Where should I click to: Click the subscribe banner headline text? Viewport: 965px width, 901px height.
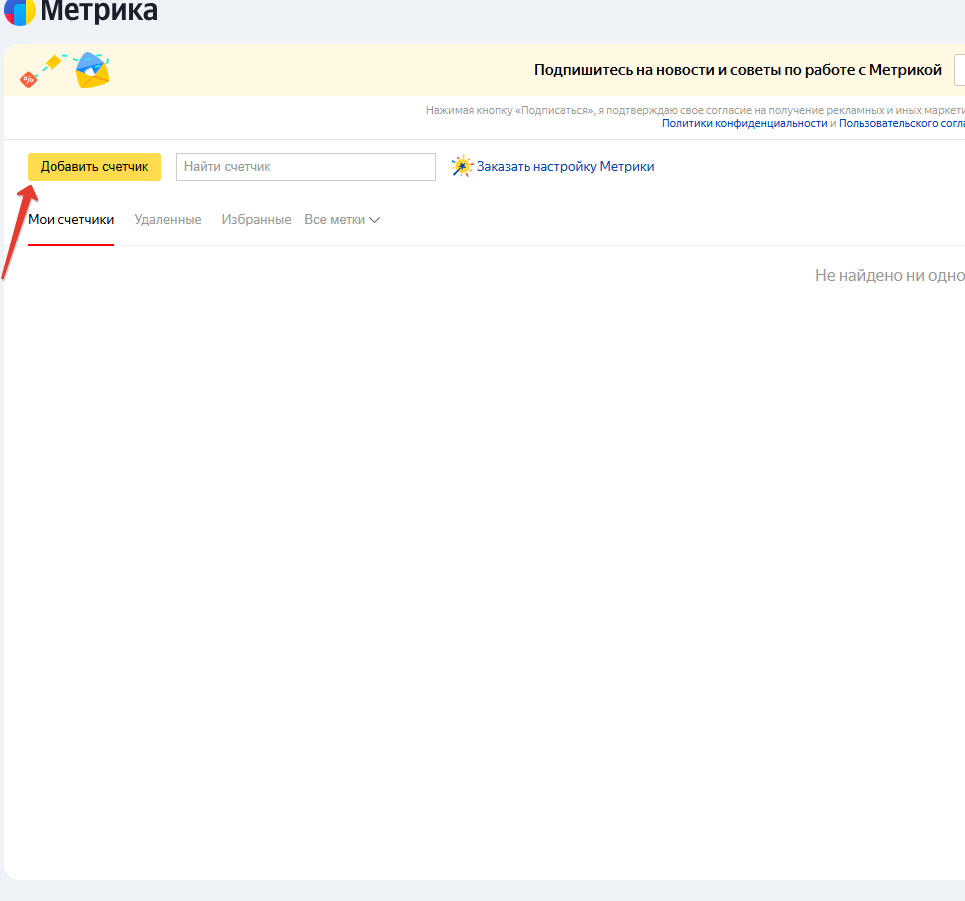[737, 70]
